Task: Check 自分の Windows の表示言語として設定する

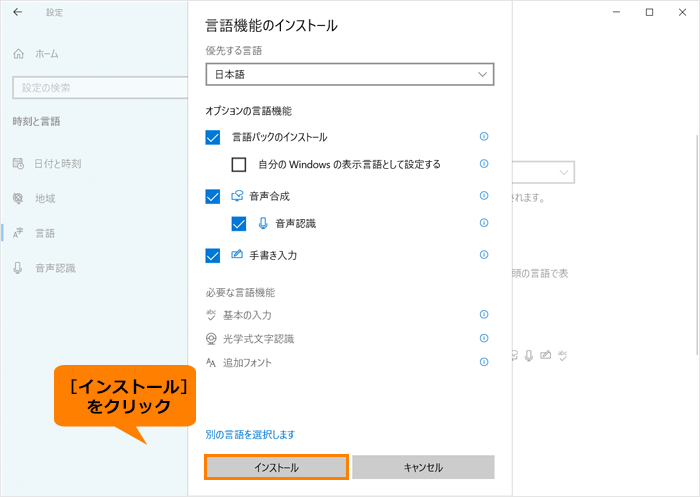Action: [239, 164]
